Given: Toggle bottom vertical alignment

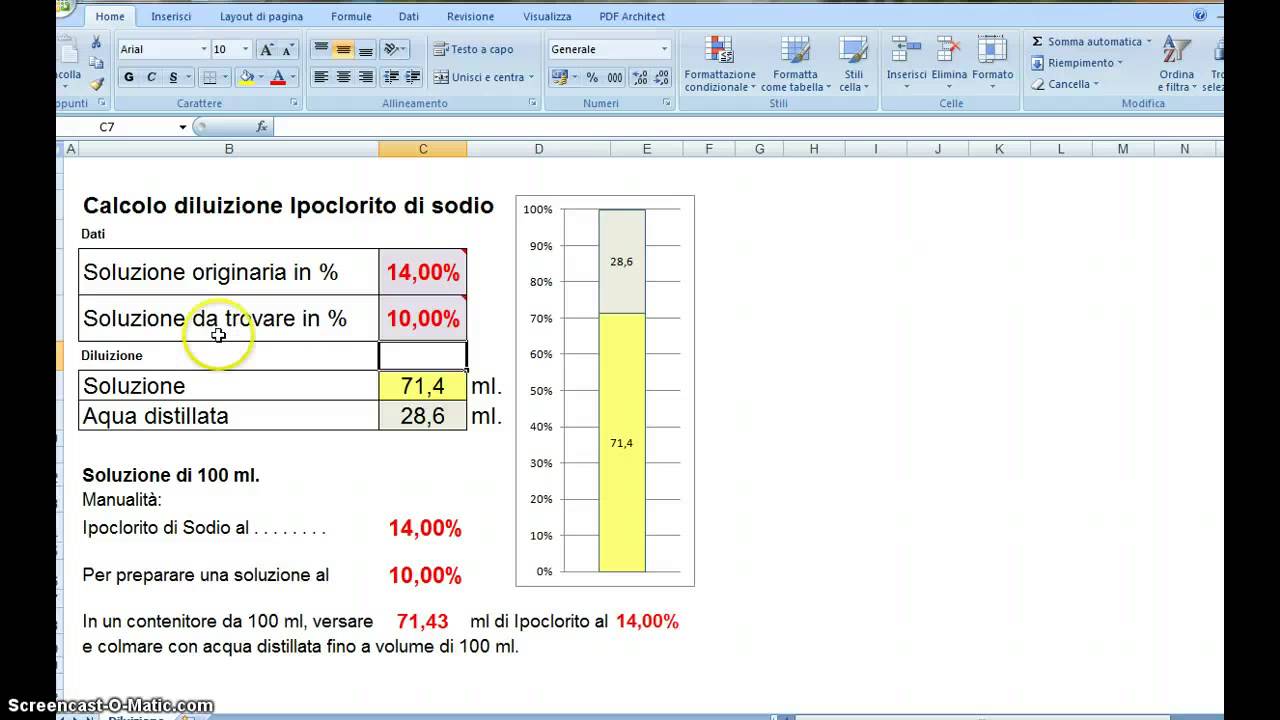Looking at the screenshot, I should (365, 49).
